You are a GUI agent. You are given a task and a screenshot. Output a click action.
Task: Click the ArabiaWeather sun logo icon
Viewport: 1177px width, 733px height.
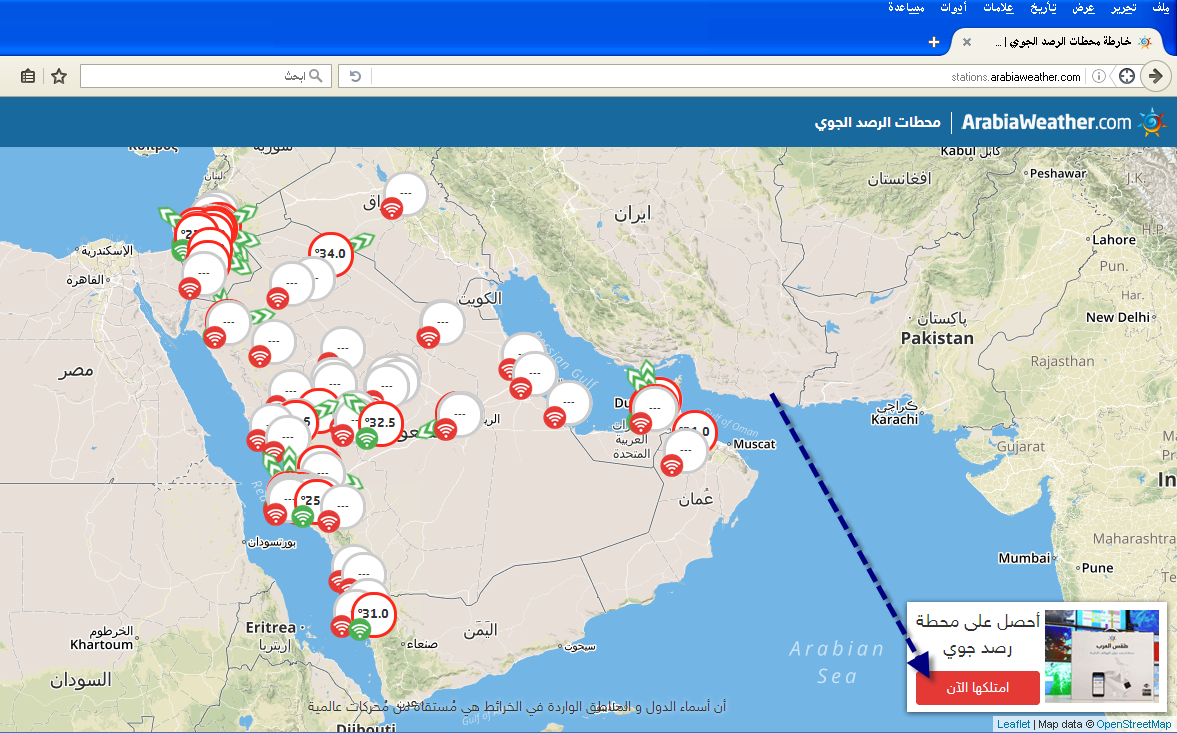click(1152, 122)
